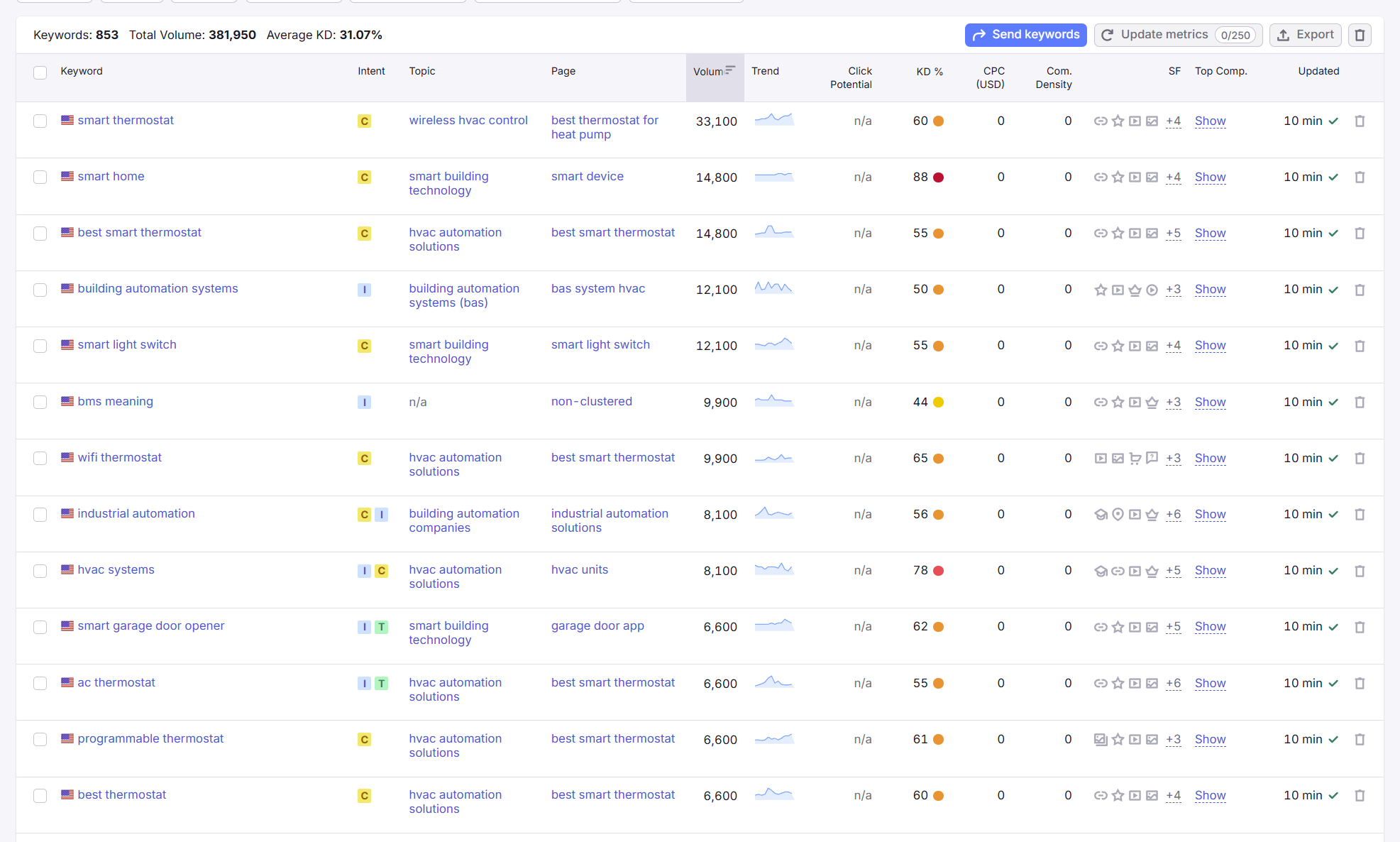
Task: Tick the checkbox for programmable thermostat
Action: coord(40,740)
